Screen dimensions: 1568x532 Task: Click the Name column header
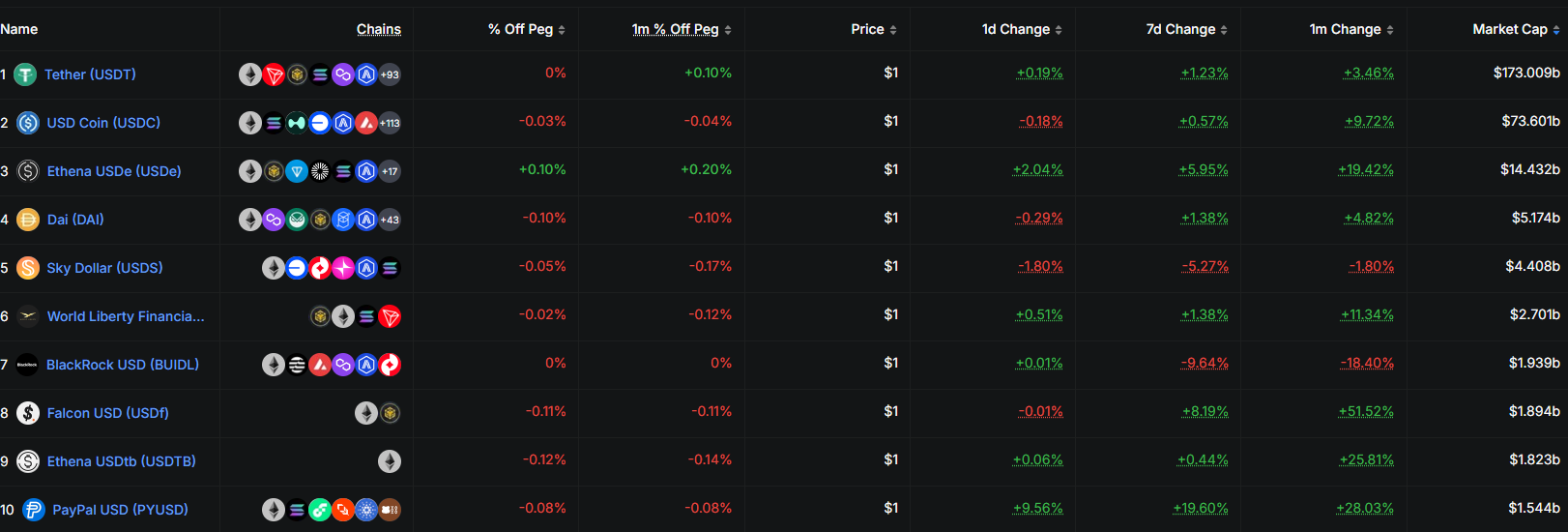(x=19, y=29)
